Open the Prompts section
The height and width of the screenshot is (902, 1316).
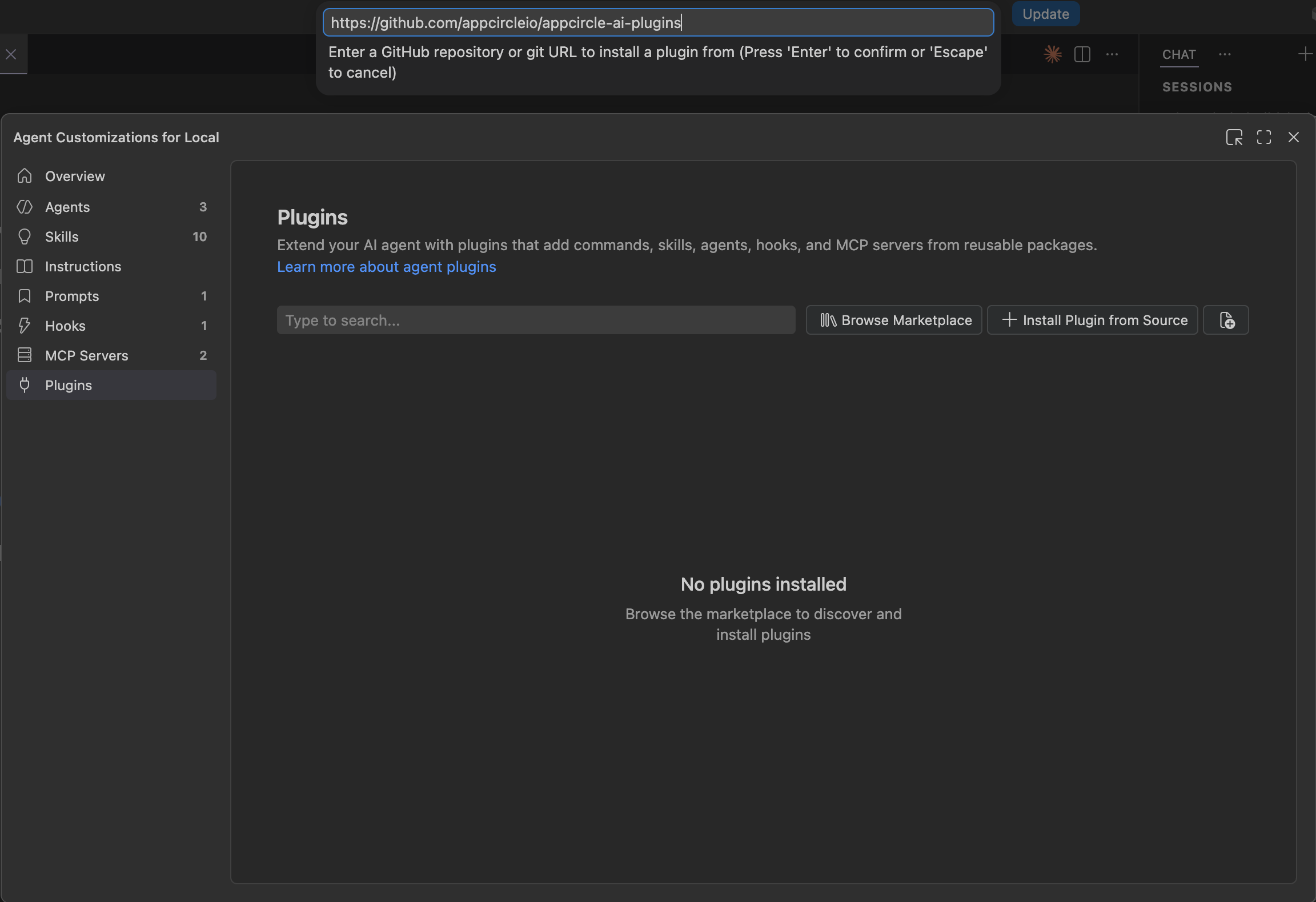111,296
